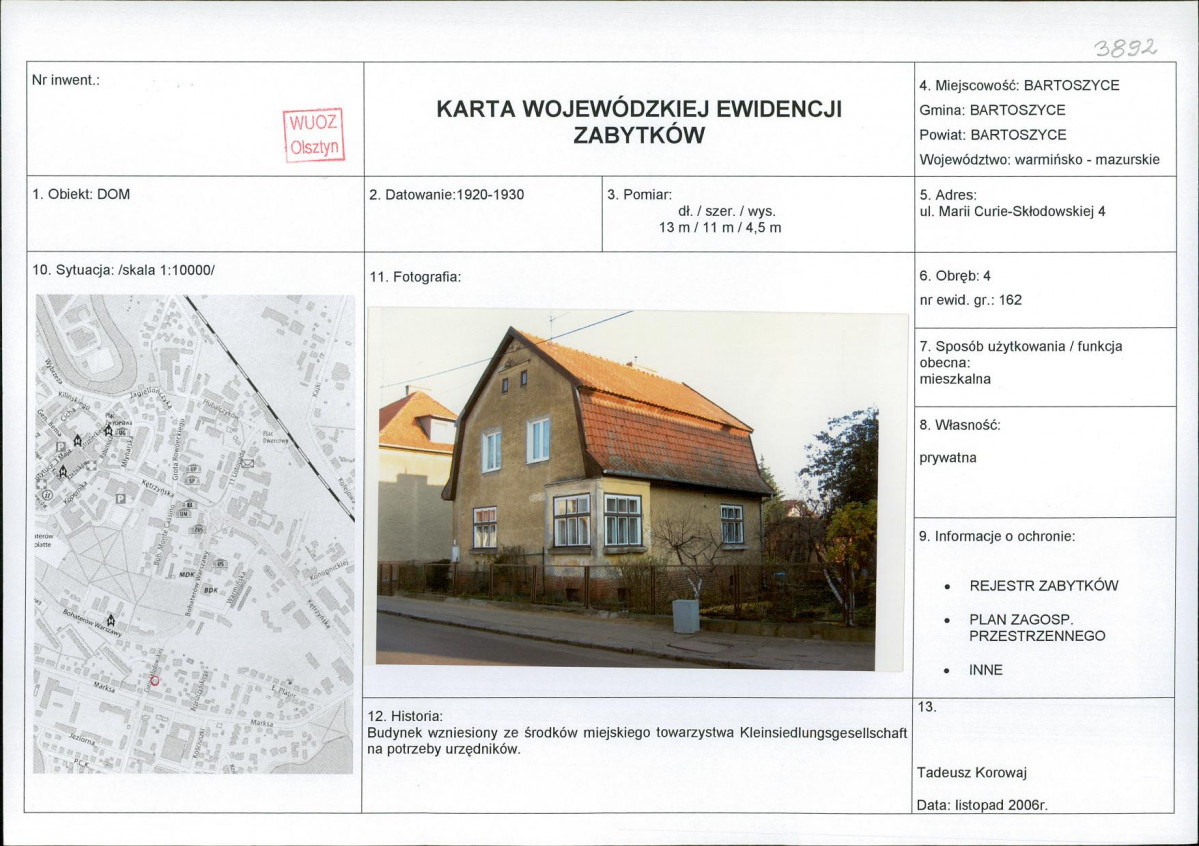
Task: Click the dashed railway line on the map
Action: pos(269,408)
